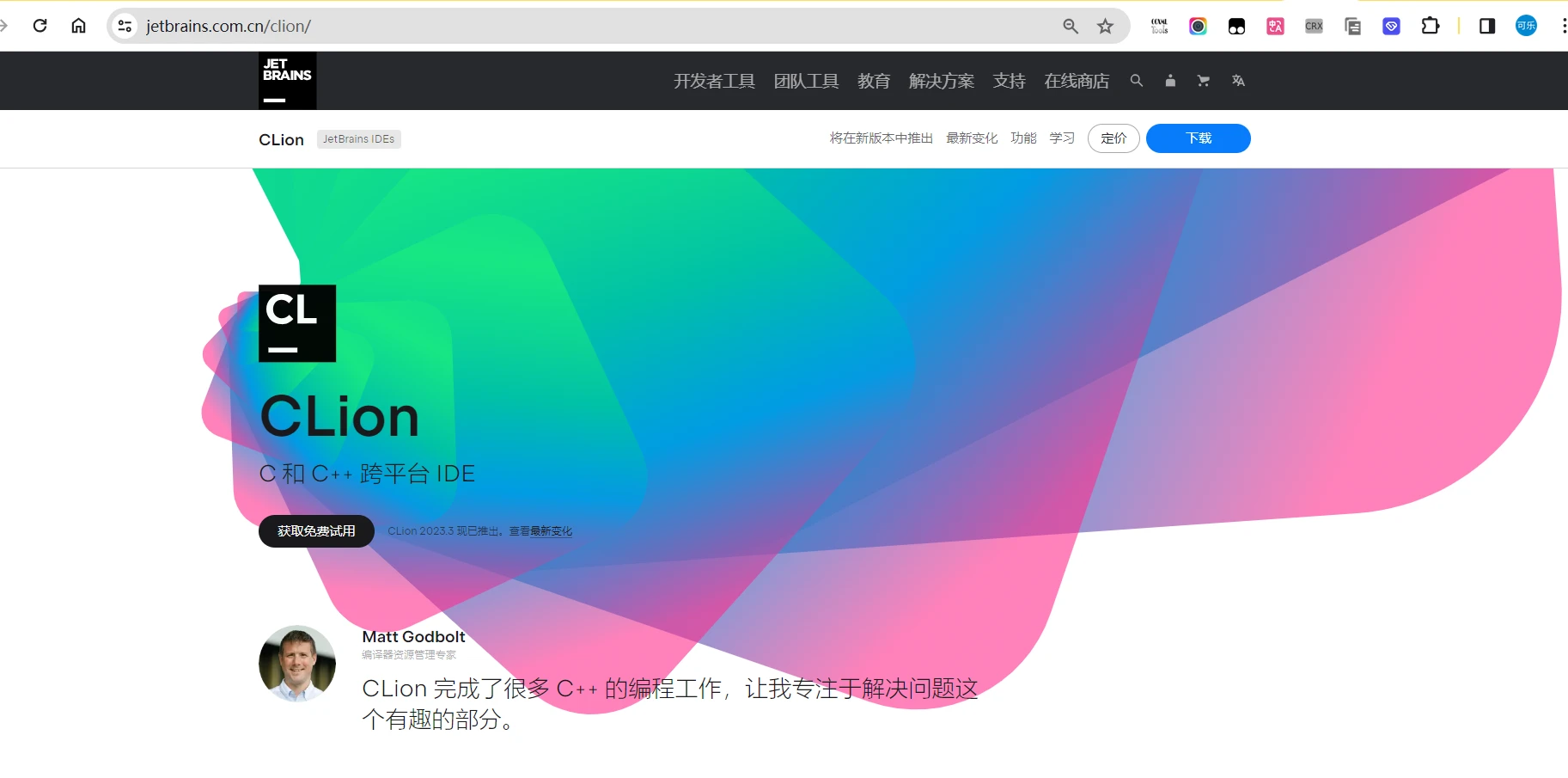Open the Chrome three-dot menu
Image resolution: width=1568 pixels, height=778 pixels.
[1563, 26]
